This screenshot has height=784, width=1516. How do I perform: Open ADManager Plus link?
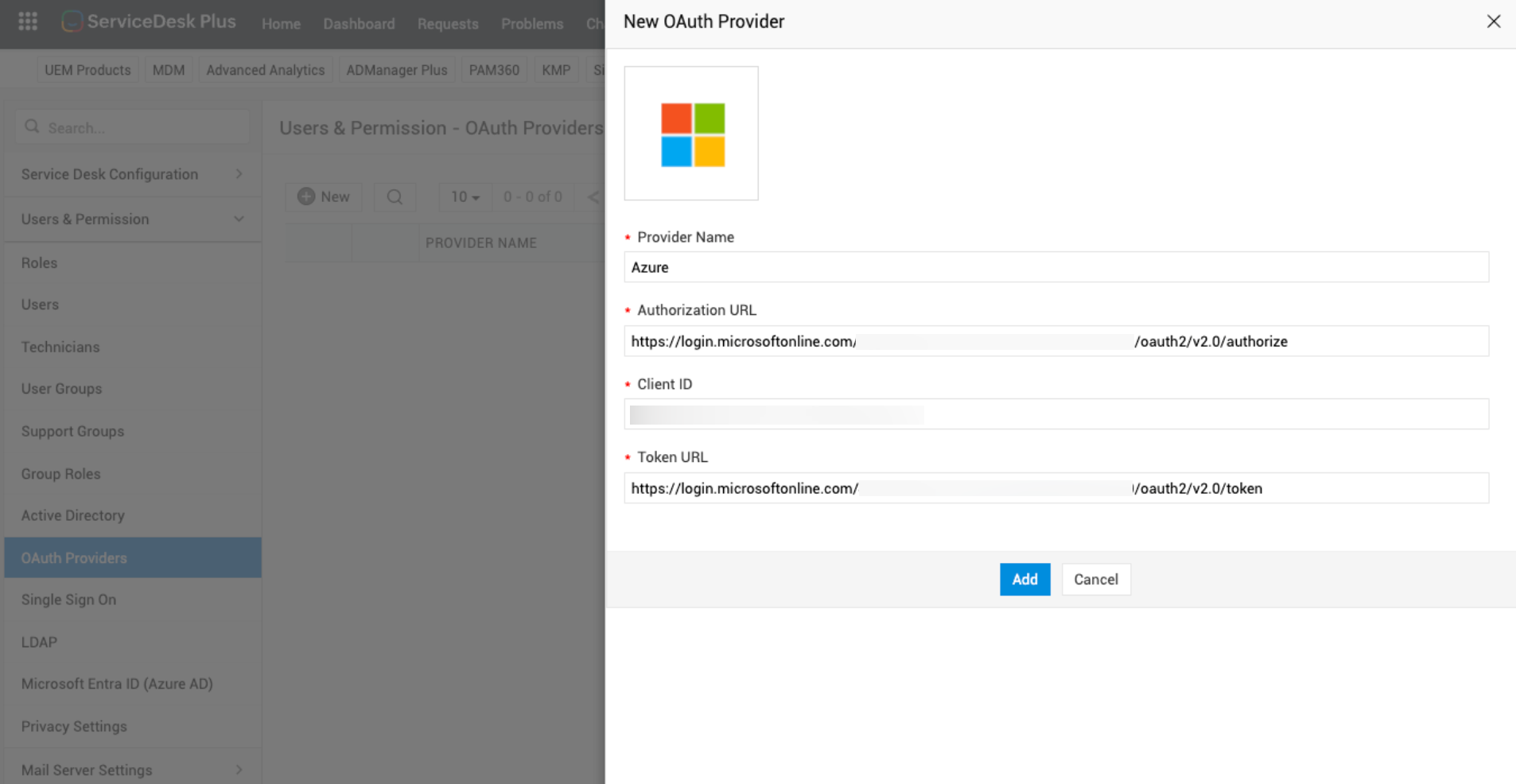pos(397,70)
